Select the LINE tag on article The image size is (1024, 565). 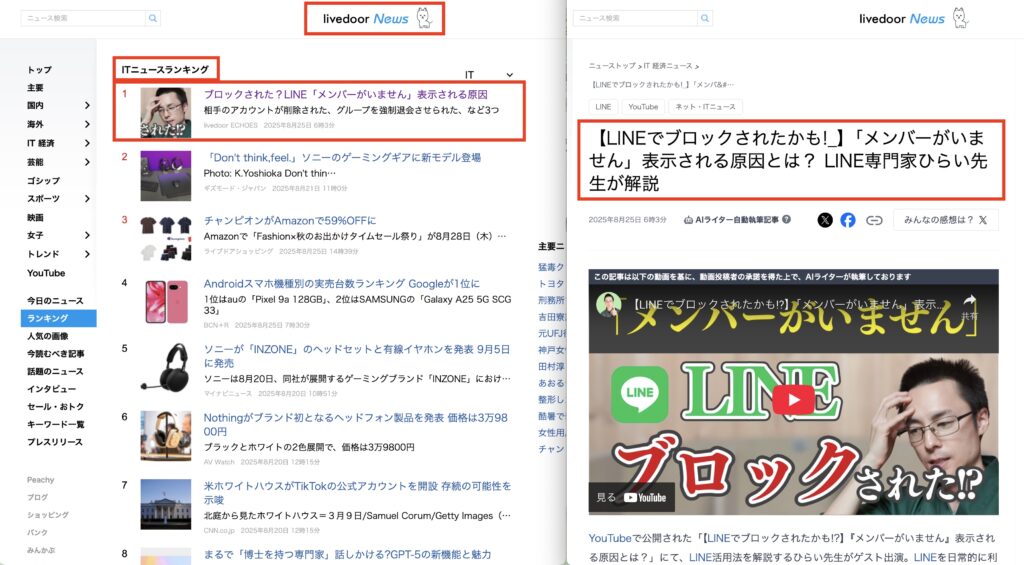pos(603,106)
